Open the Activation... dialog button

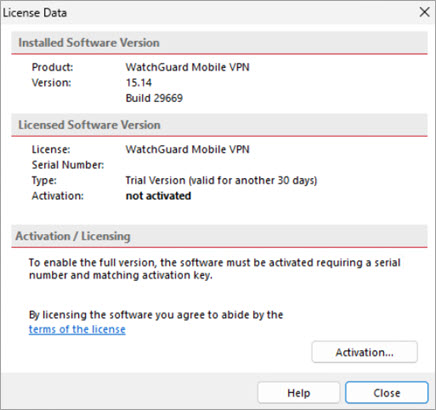(x=364, y=352)
